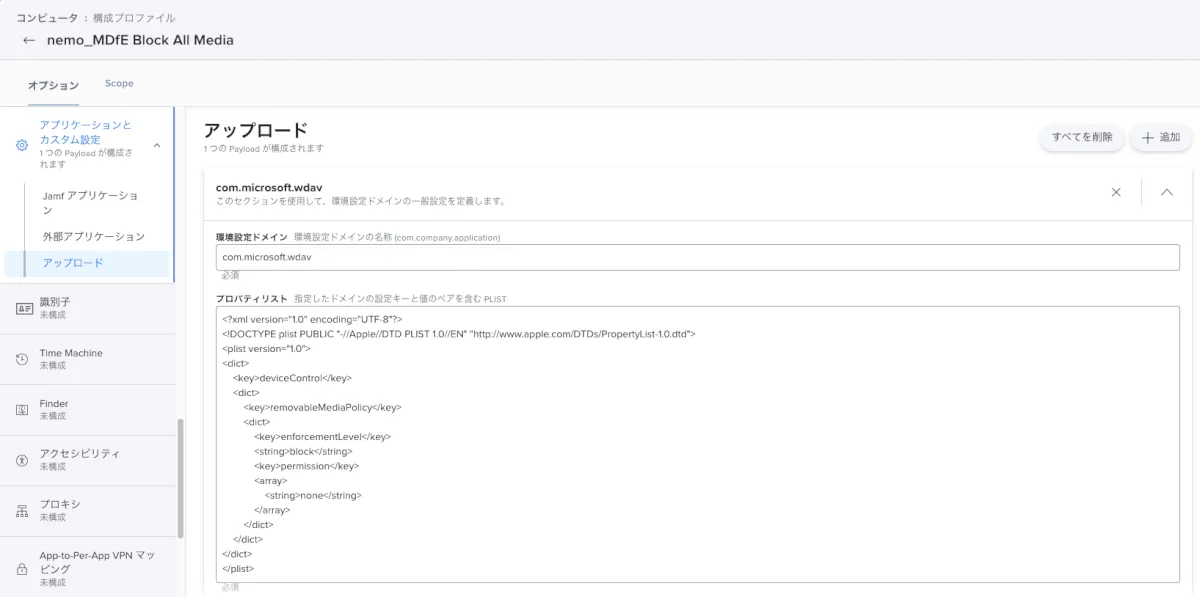
Task: Switch to the Scope tab
Action: [119, 84]
